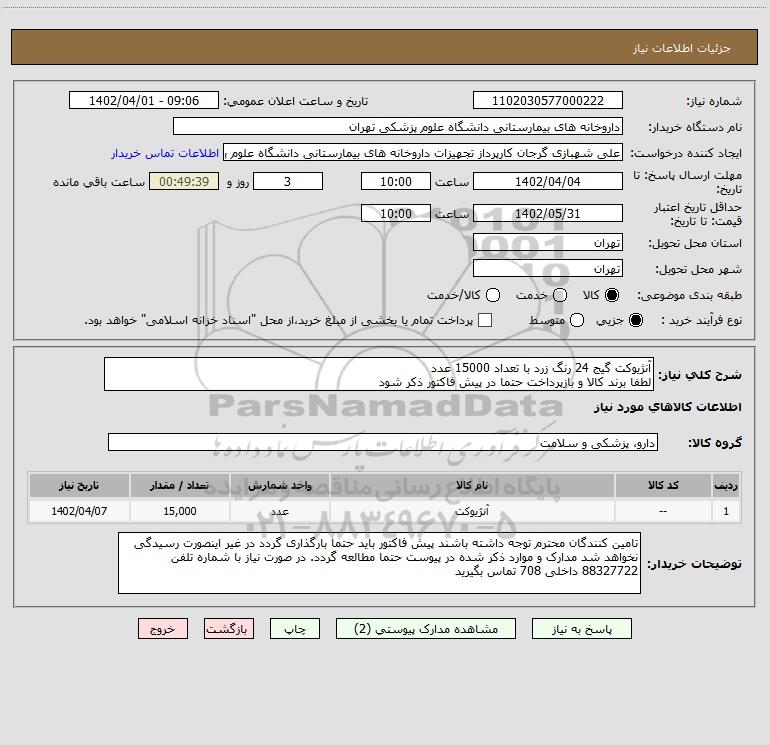
Task: Click the آنژیوکت item name cell
Action: click(472, 511)
